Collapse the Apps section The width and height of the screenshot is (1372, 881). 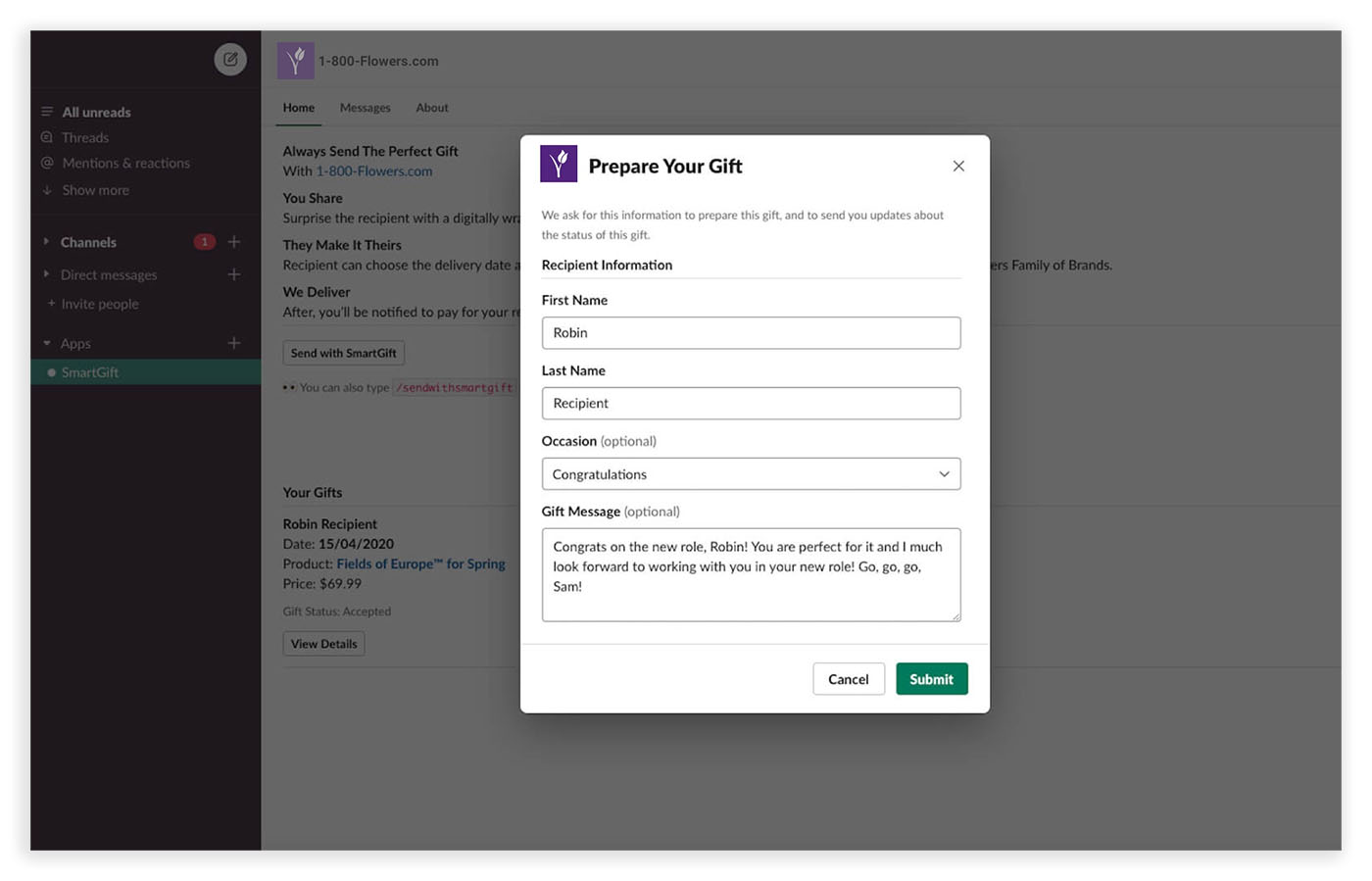point(46,343)
